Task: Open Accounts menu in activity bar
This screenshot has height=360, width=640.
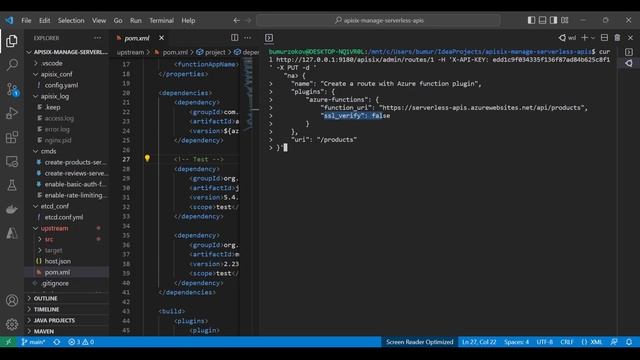Action: click(12, 300)
